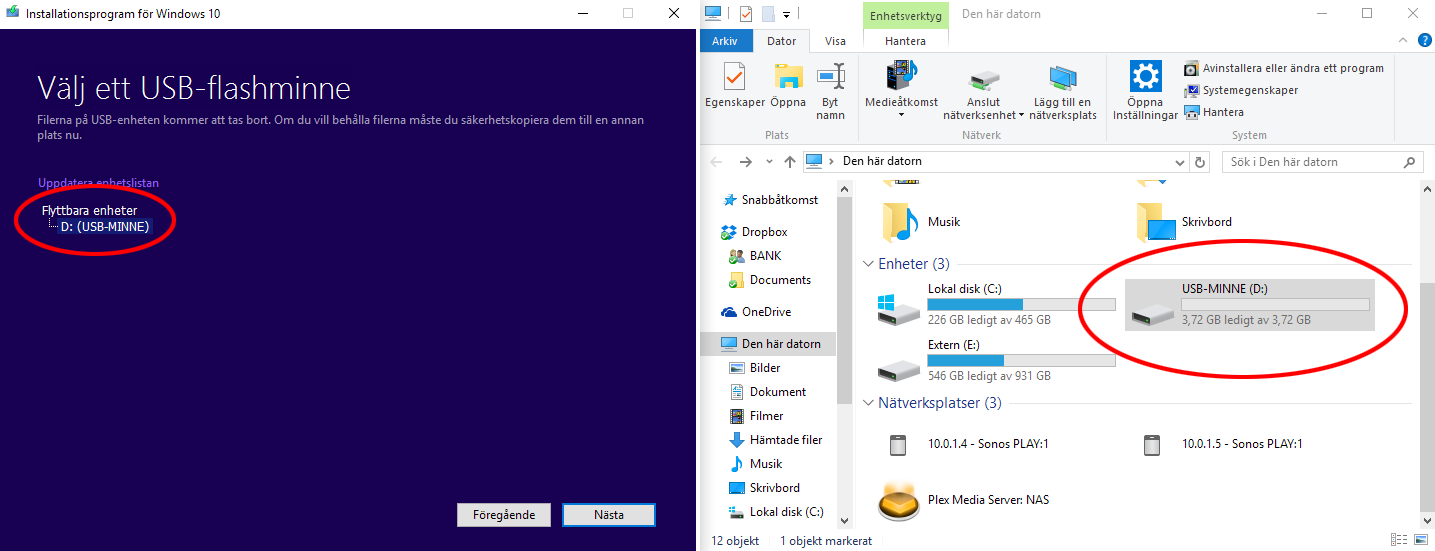Click Lägg till en nätverksplats icon

point(1062,94)
